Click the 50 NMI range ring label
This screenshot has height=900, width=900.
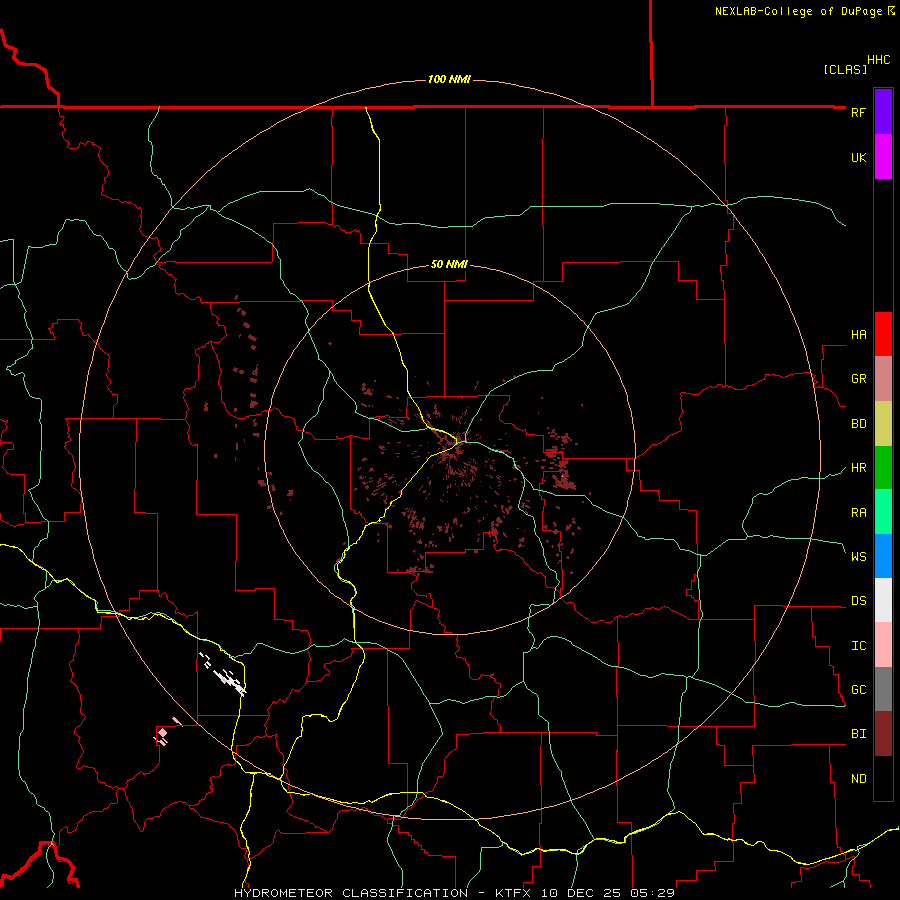(449, 264)
